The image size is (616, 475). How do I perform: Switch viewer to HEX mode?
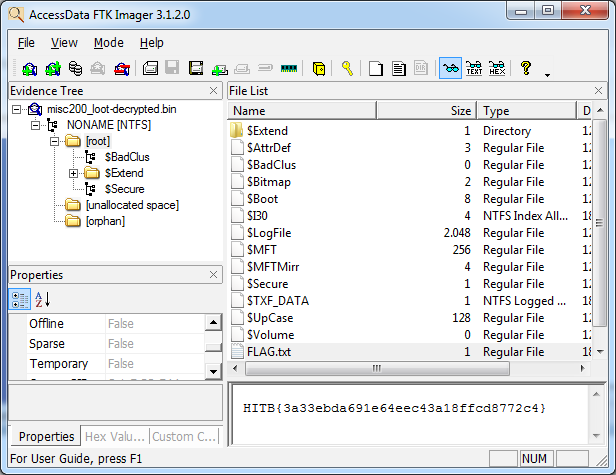(x=497, y=69)
